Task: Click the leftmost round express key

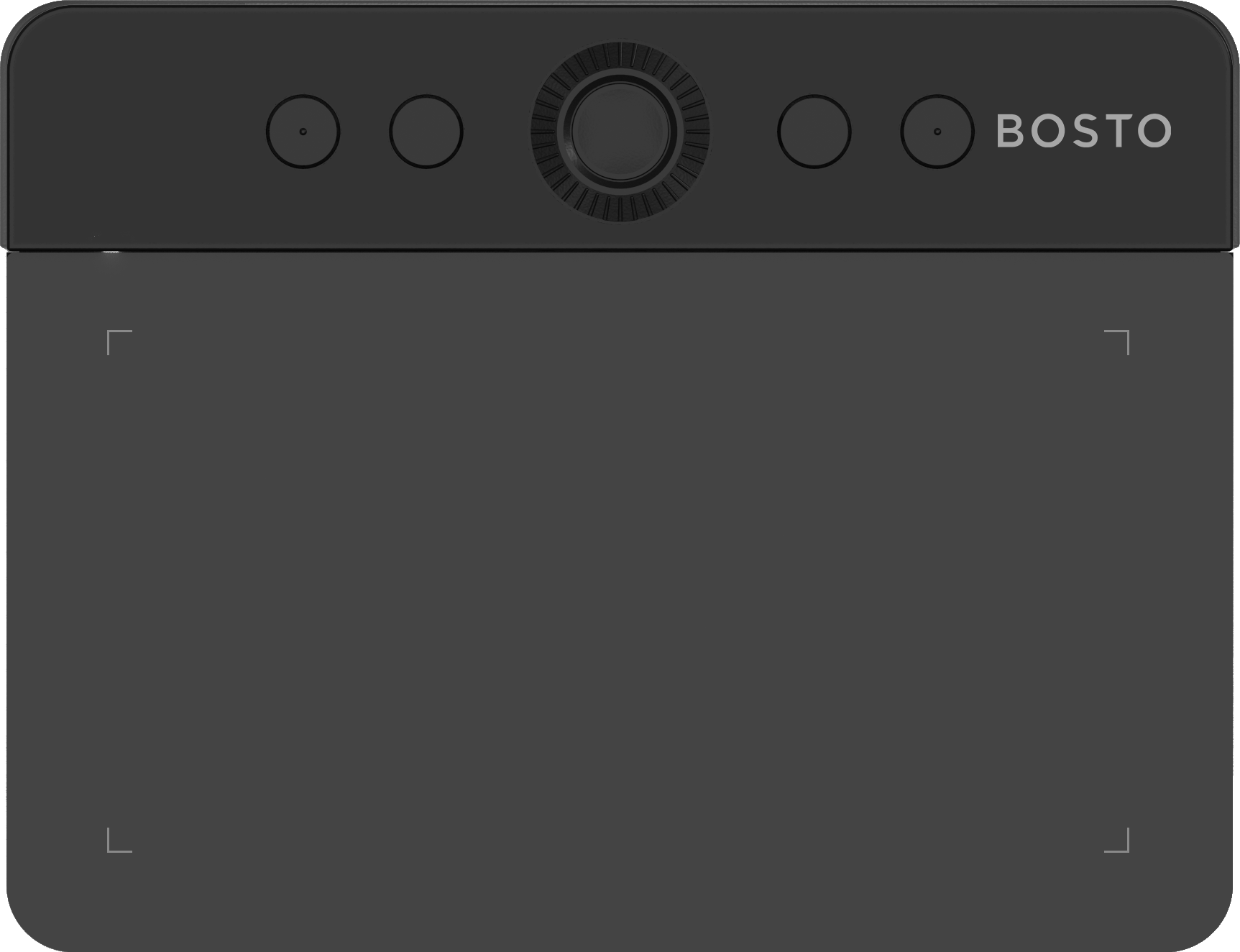Action: (x=303, y=132)
